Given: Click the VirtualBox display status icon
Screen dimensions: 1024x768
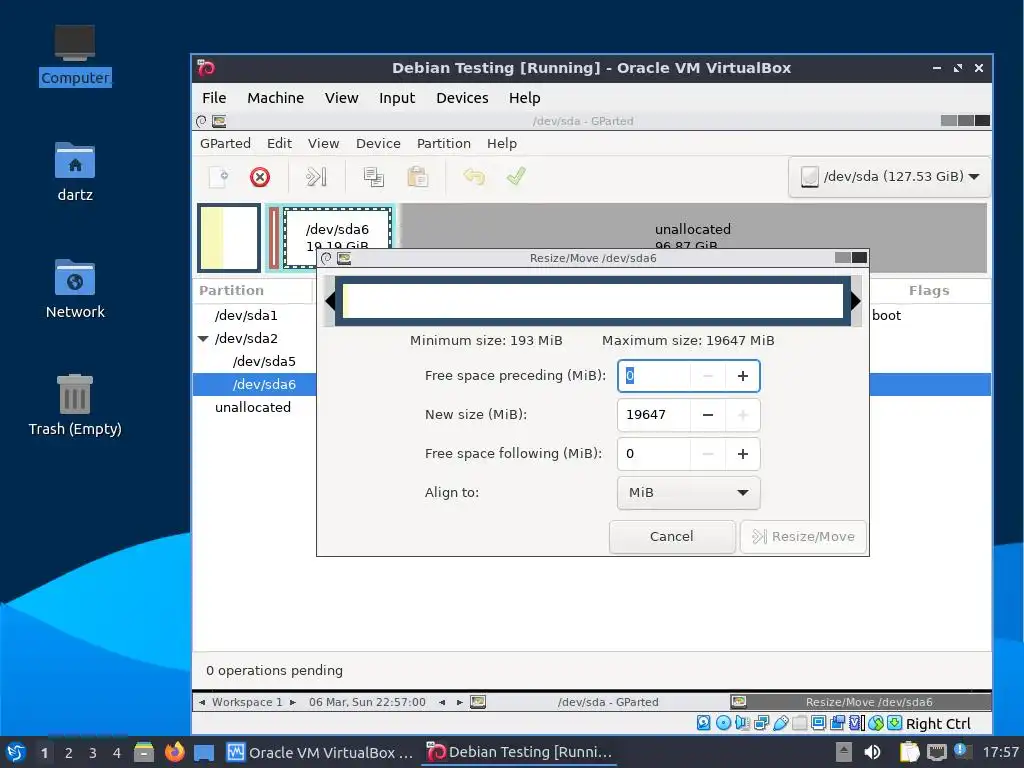Looking at the screenshot, I should pos(818,723).
